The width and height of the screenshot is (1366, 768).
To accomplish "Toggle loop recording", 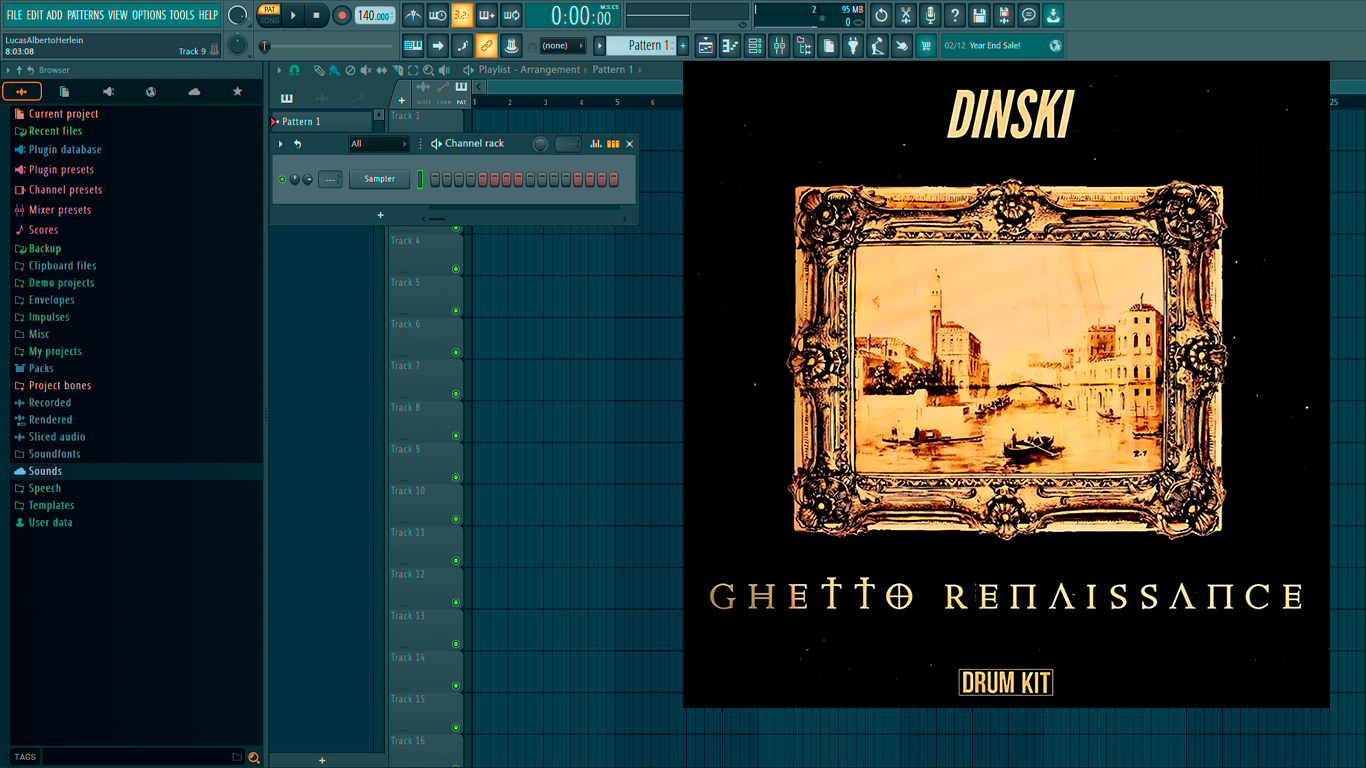I will click(x=511, y=15).
